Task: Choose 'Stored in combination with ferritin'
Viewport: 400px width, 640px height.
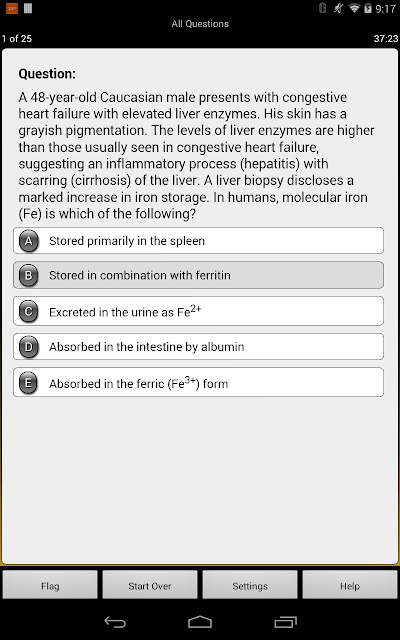Action: 198,275
